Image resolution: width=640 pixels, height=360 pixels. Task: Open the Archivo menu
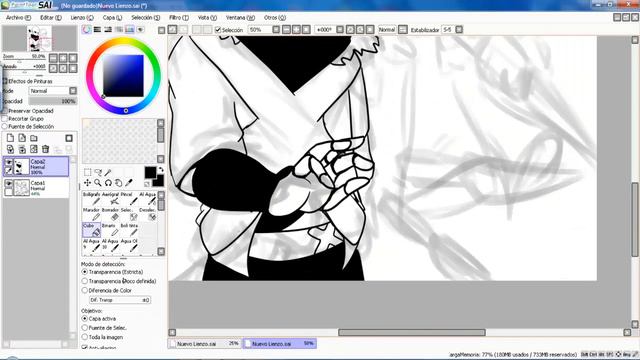click(18, 18)
